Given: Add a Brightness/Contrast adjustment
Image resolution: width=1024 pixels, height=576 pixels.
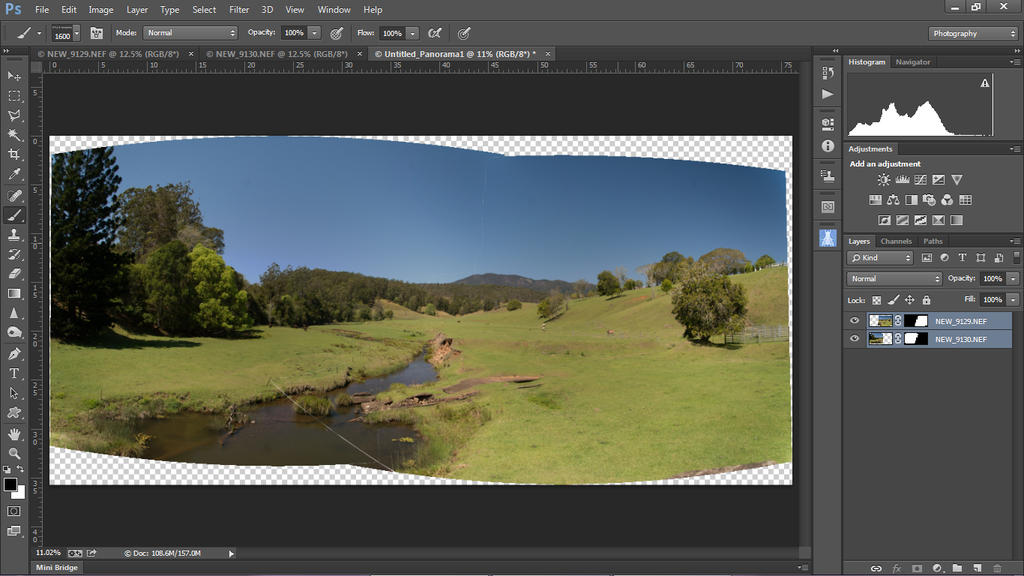Looking at the screenshot, I should pos(884,180).
